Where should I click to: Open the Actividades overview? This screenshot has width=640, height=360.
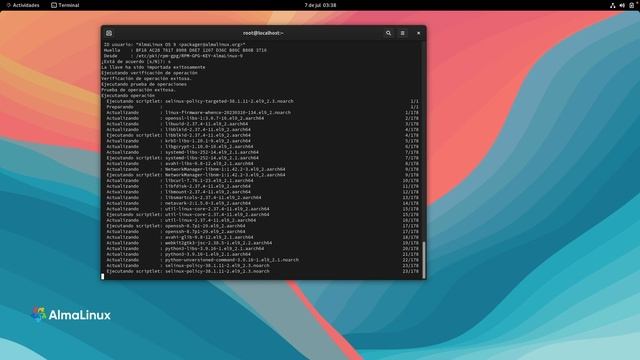(23, 5)
